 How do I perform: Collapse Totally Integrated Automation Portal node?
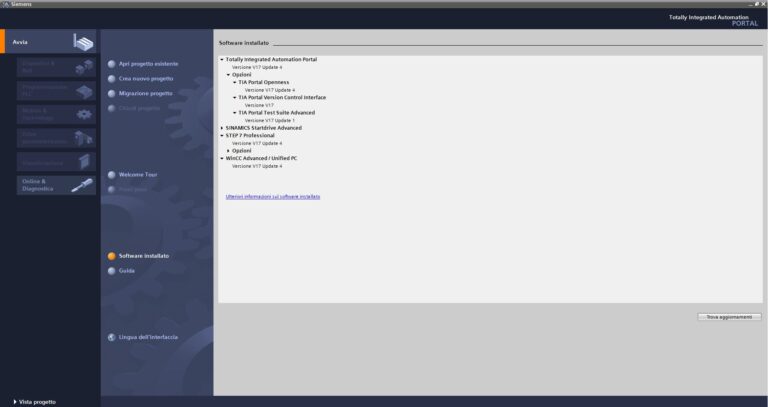[x=222, y=59]
